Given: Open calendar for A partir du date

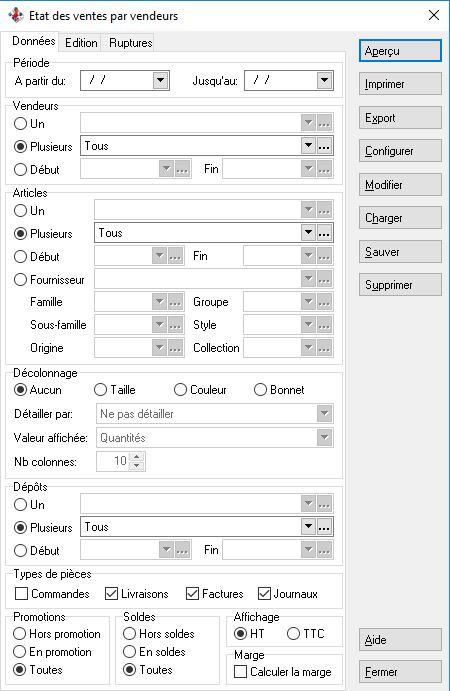Looking at the screenshot, I should point(160,81).
